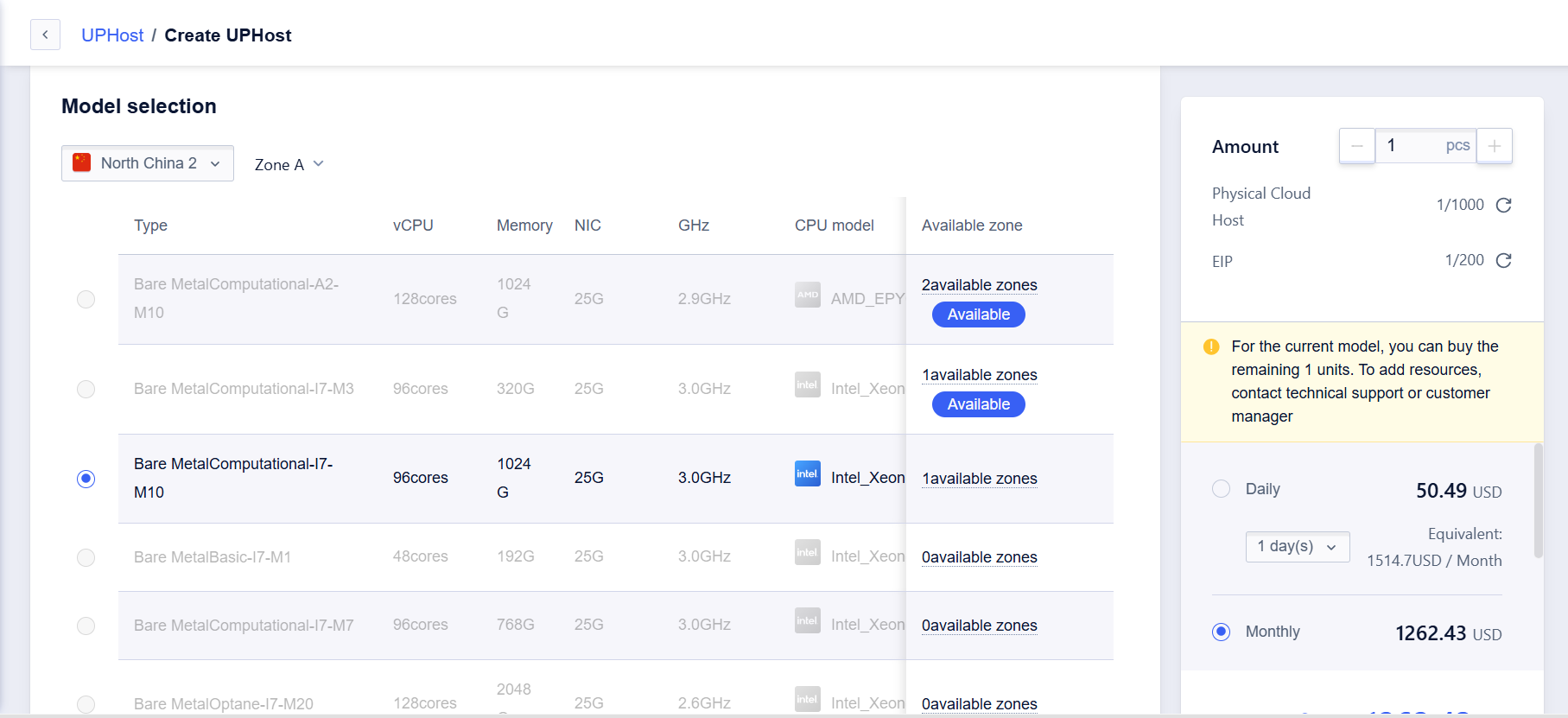Click the 1514.7USD / Month equivalent text
The height and width of the screenshot is (718, 1568).
click(x=1434, y=561)
